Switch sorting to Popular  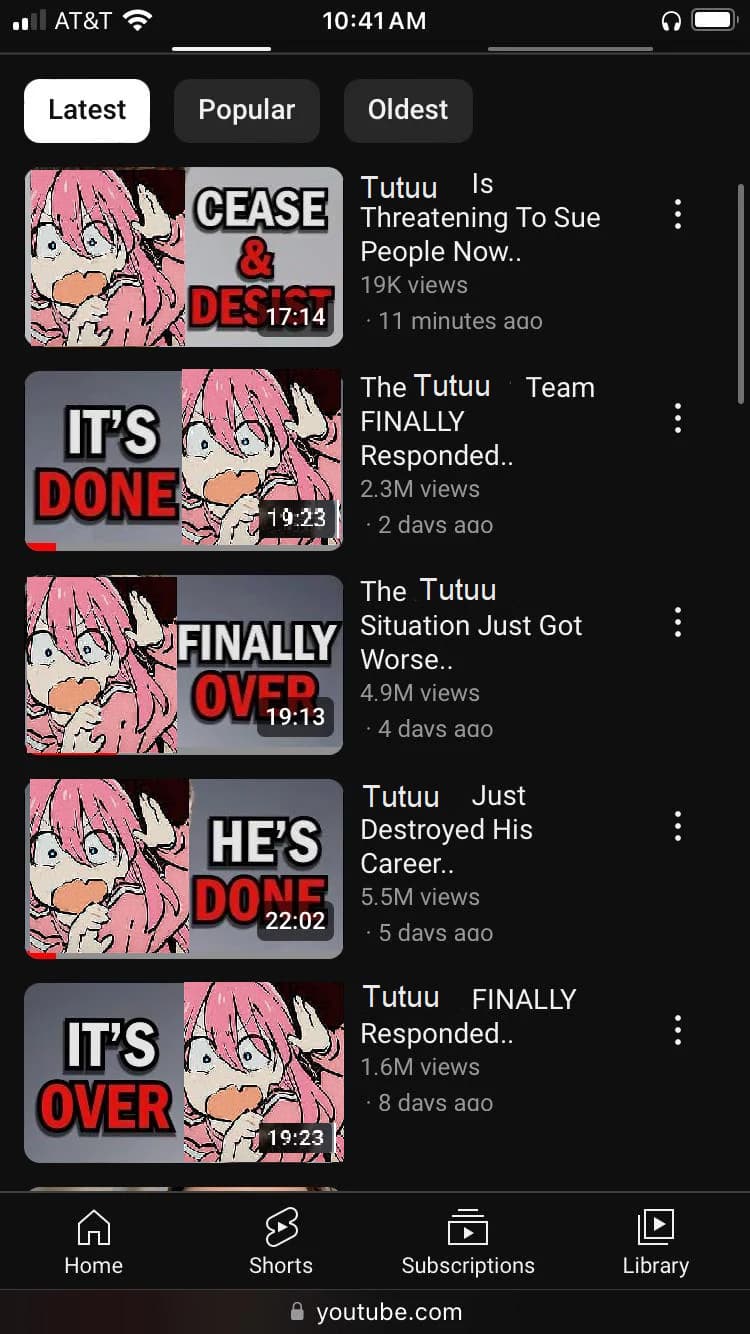click(247, 110)
